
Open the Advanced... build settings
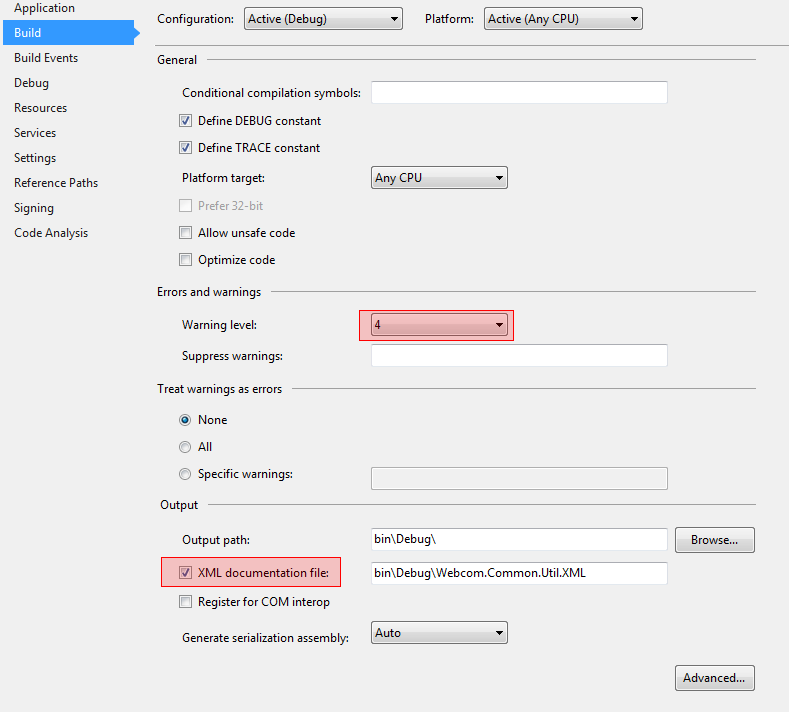tap(715, 678)
